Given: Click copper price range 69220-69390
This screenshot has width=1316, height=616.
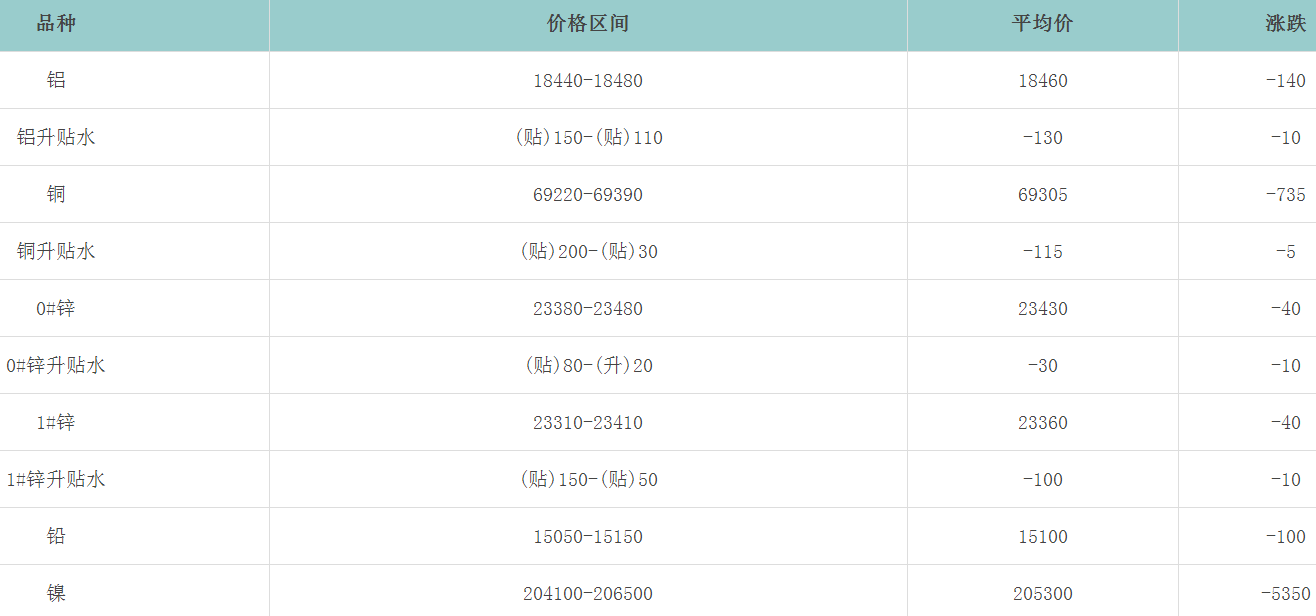Looking at the screenshot, I should pos(588,195).
